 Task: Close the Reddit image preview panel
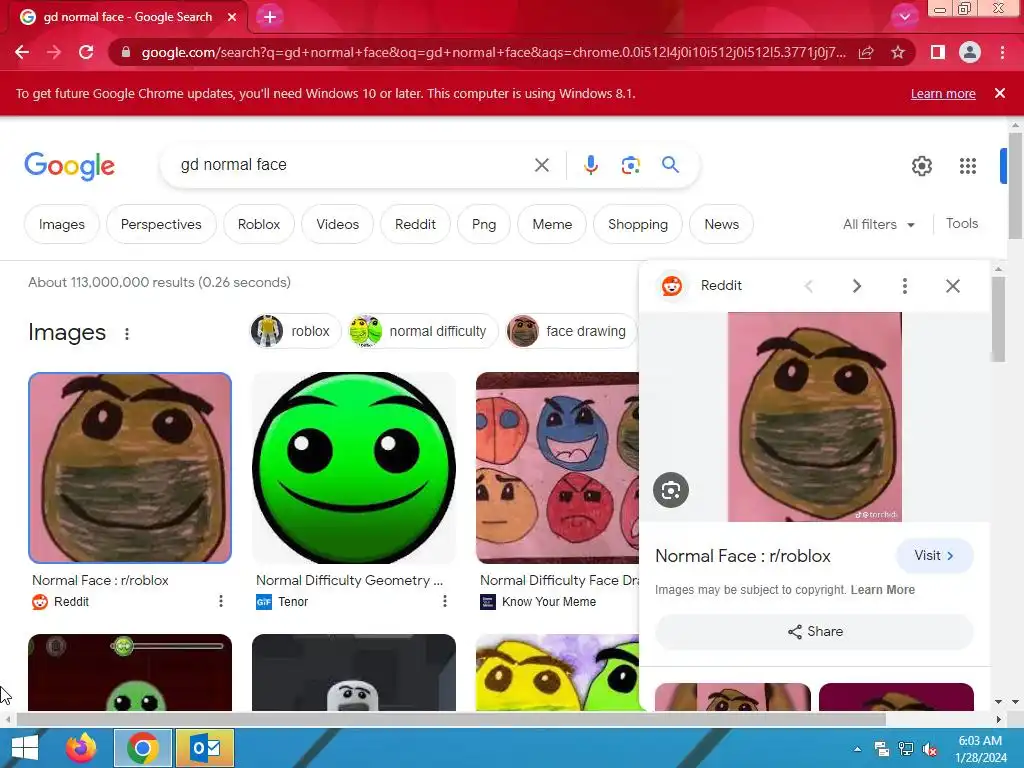953,285
